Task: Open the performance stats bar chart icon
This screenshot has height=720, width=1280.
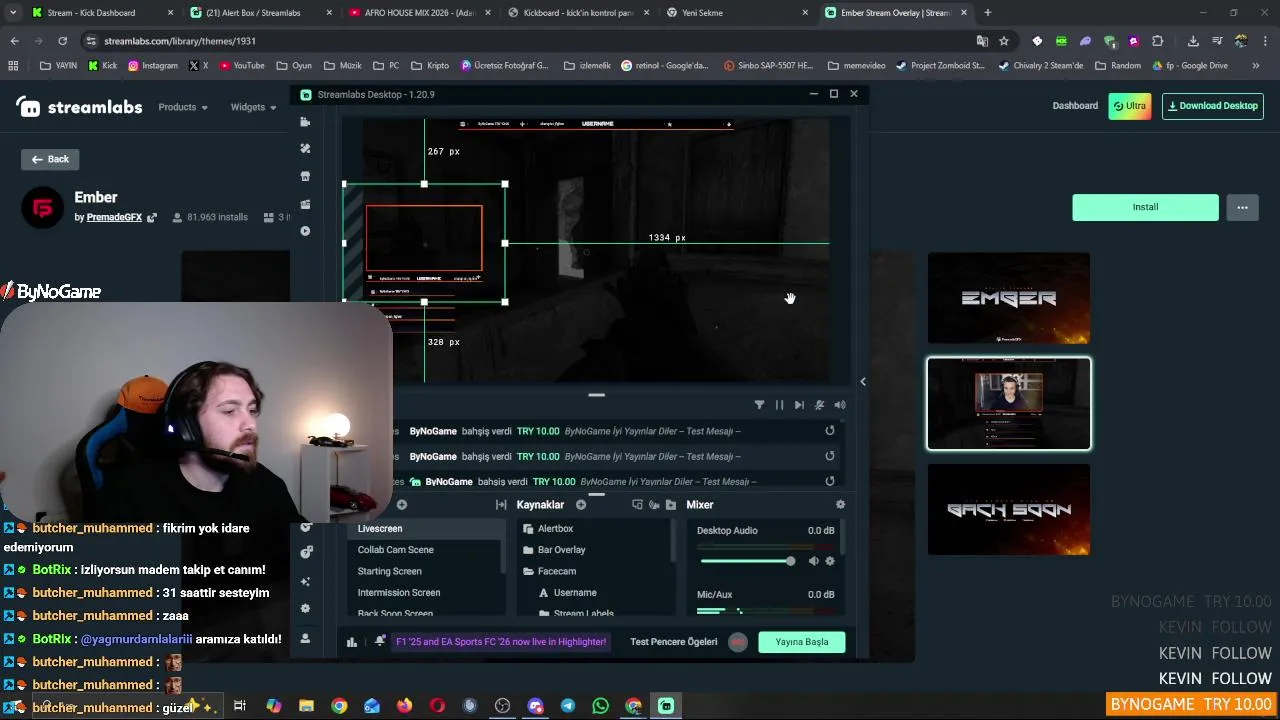Action: 351,642
